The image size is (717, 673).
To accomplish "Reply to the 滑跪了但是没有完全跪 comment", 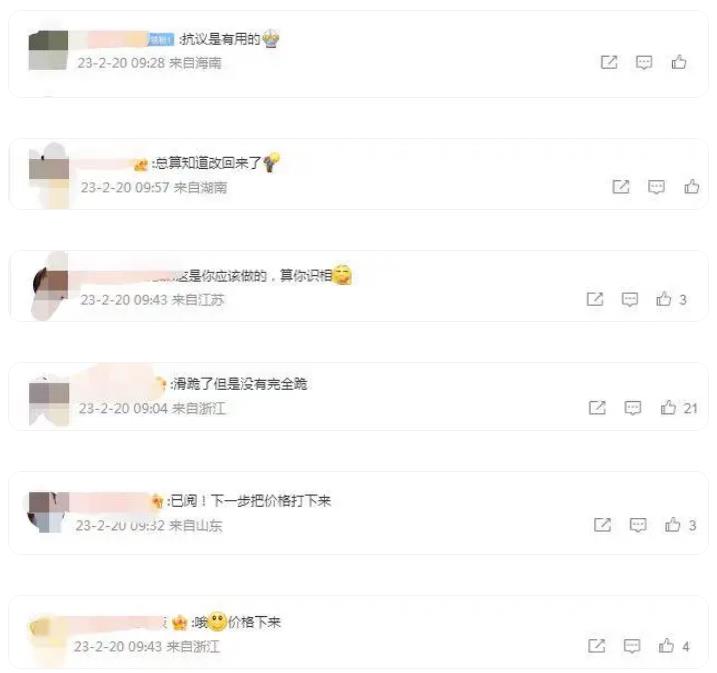I will tap(633, 407).
